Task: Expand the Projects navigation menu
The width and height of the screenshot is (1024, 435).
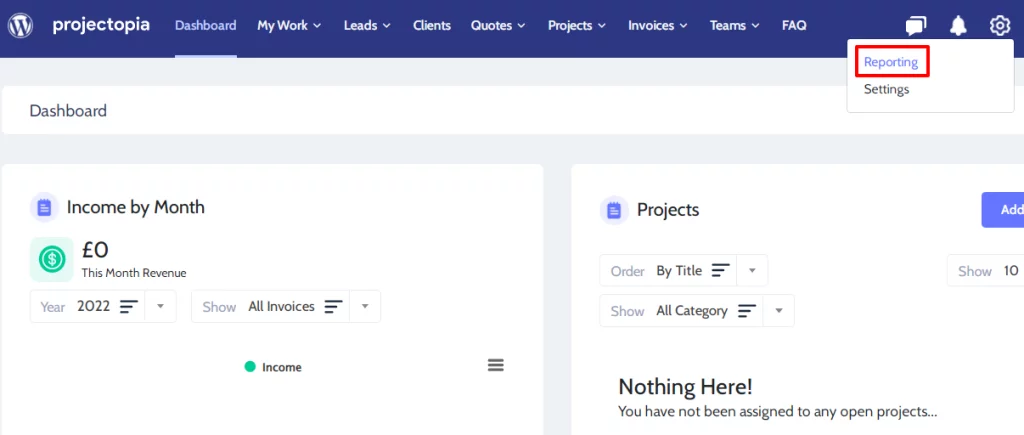Action: 577,25
